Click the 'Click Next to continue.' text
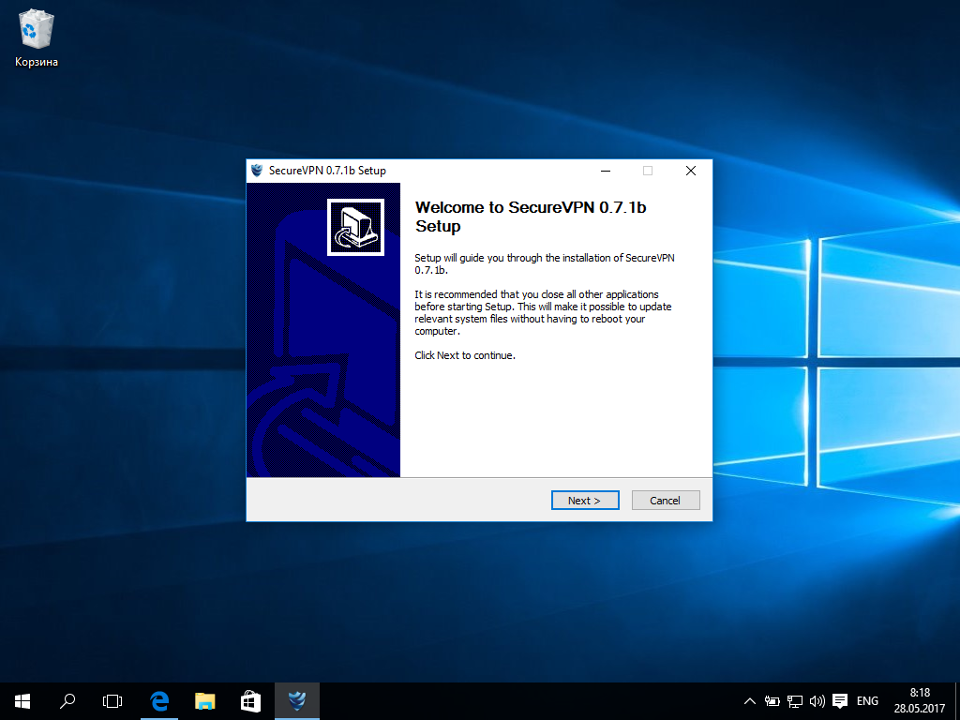This screenshot has height=720, width=960. (x=465, y=355)
